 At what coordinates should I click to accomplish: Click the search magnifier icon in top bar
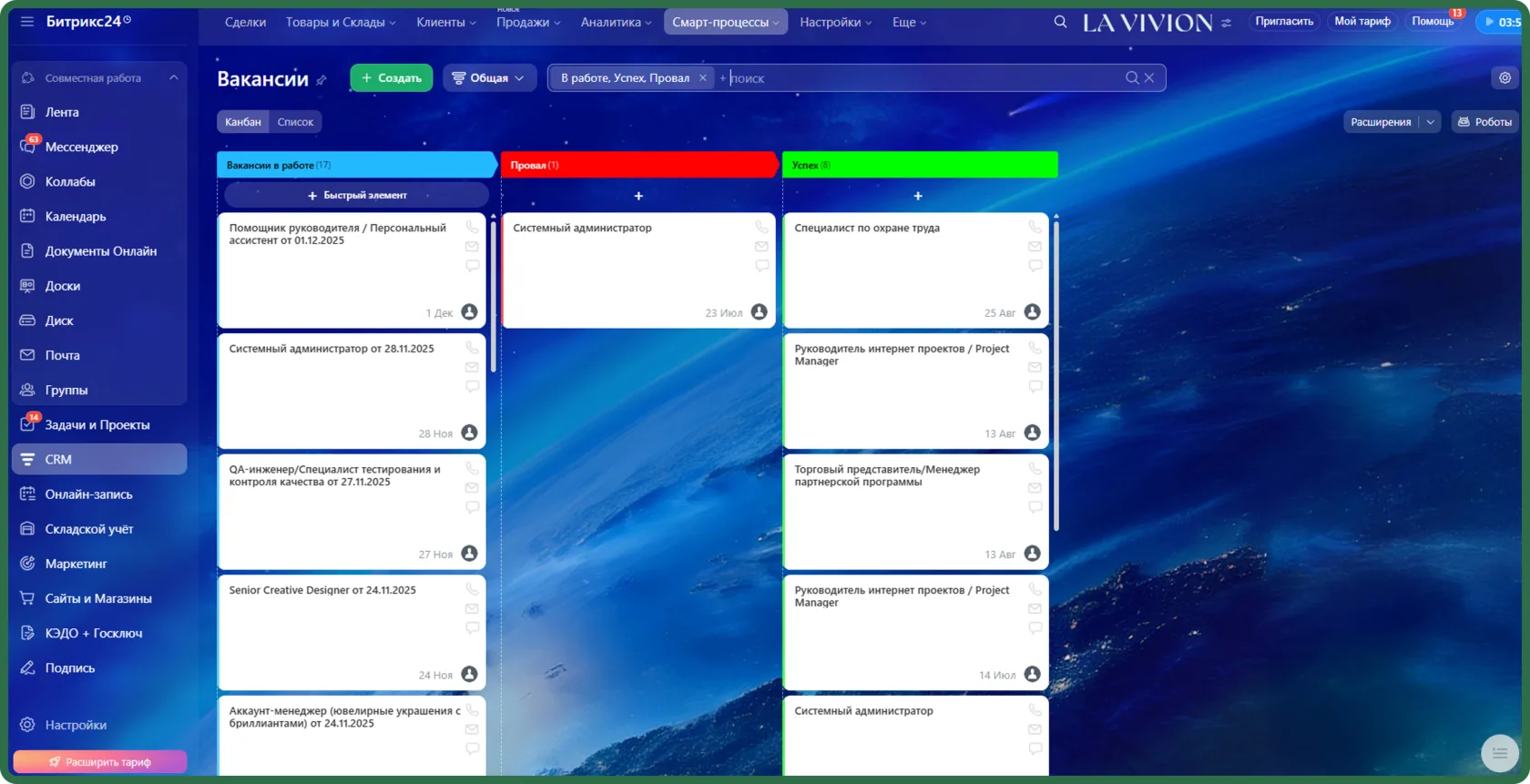click(x=1060, y=22)
